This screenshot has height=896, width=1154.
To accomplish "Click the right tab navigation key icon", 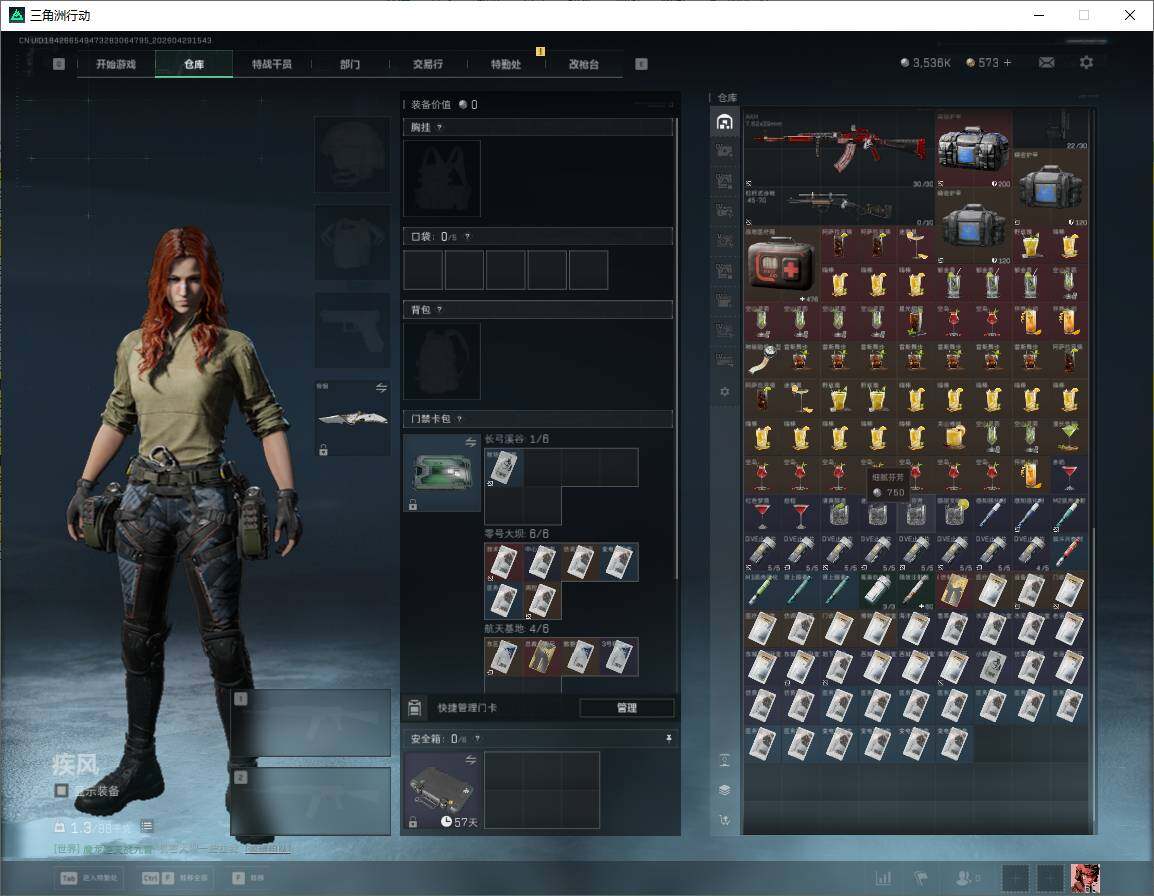I will point(641,64).
